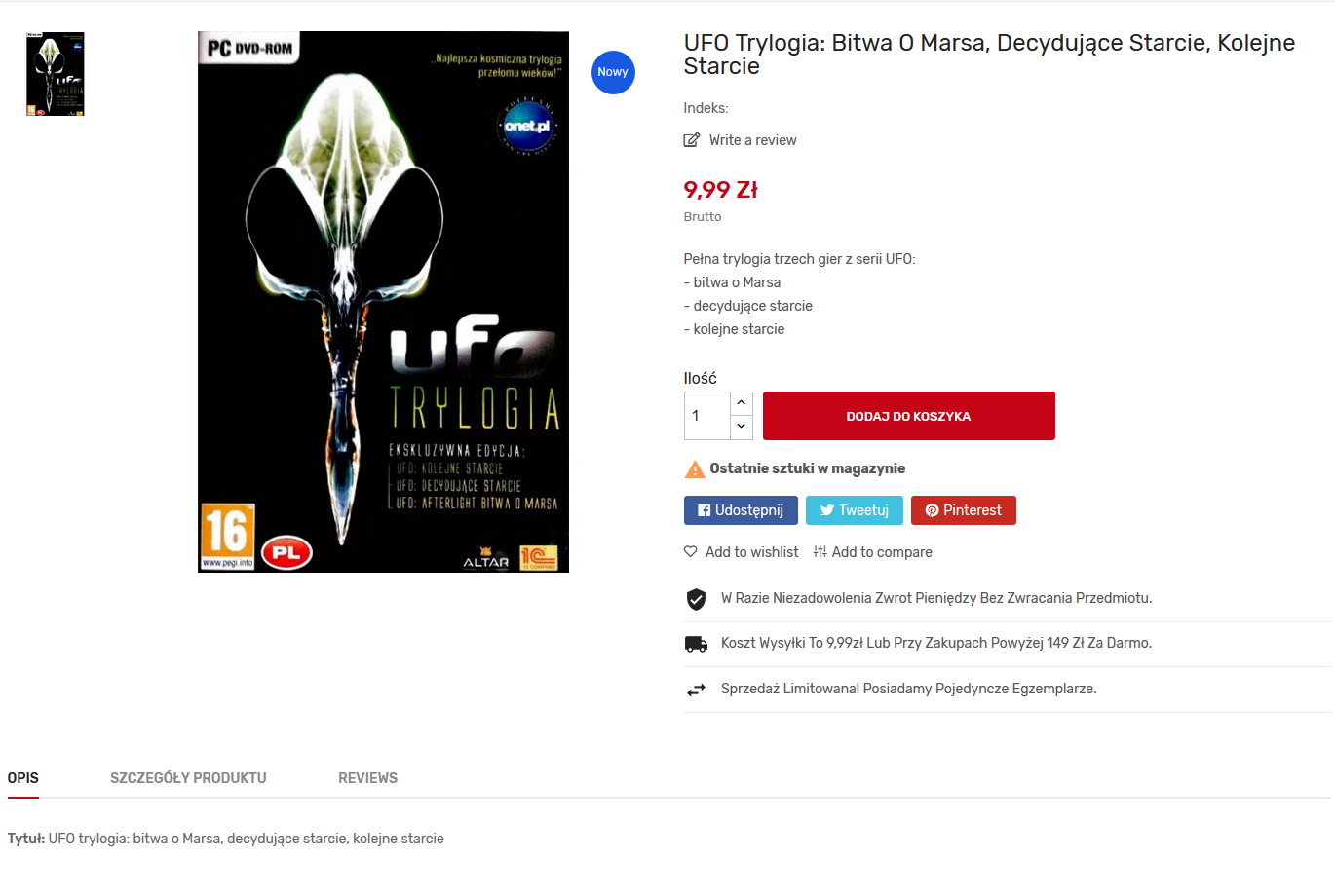Click the Twitter bird icon in Tweetuj
The width and height of the screenshot is (1335, 896).
tap(826, 510)
